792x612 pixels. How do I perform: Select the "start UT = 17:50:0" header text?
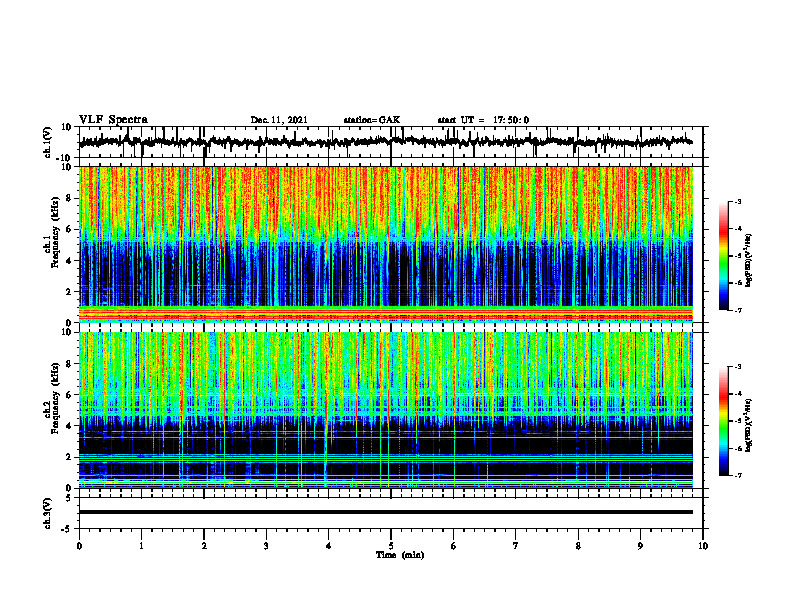[x=483, y=120]
